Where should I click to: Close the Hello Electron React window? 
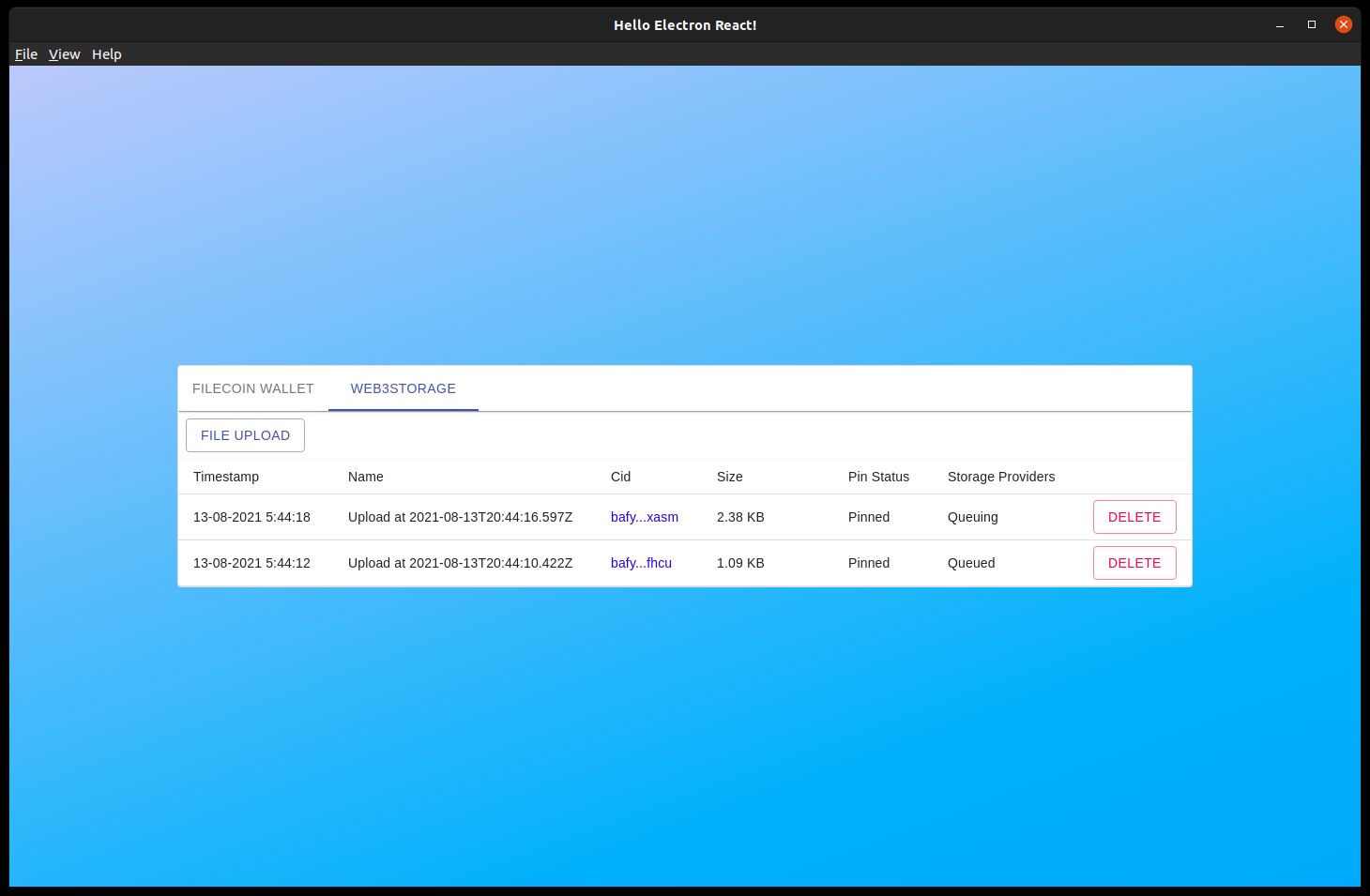pos(1344,25)
